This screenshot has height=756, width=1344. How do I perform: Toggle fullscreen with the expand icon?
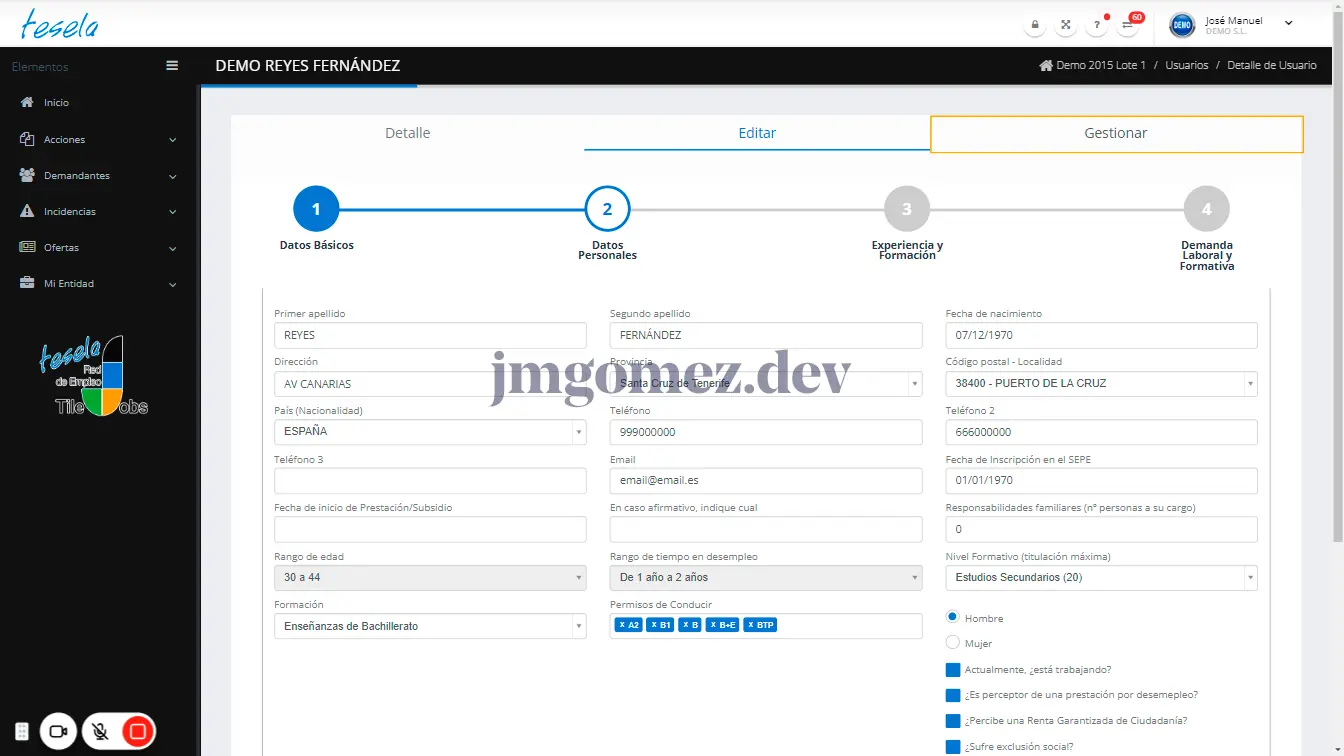tap(1066, 25)
